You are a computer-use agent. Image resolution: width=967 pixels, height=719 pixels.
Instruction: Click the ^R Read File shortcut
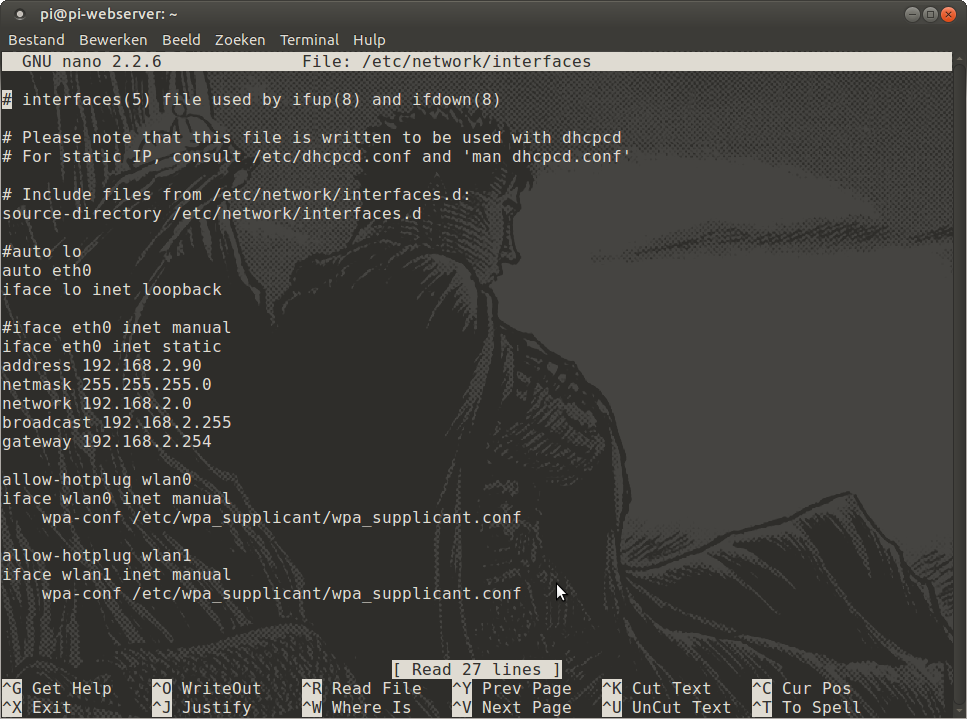click(x=362, y=689)
